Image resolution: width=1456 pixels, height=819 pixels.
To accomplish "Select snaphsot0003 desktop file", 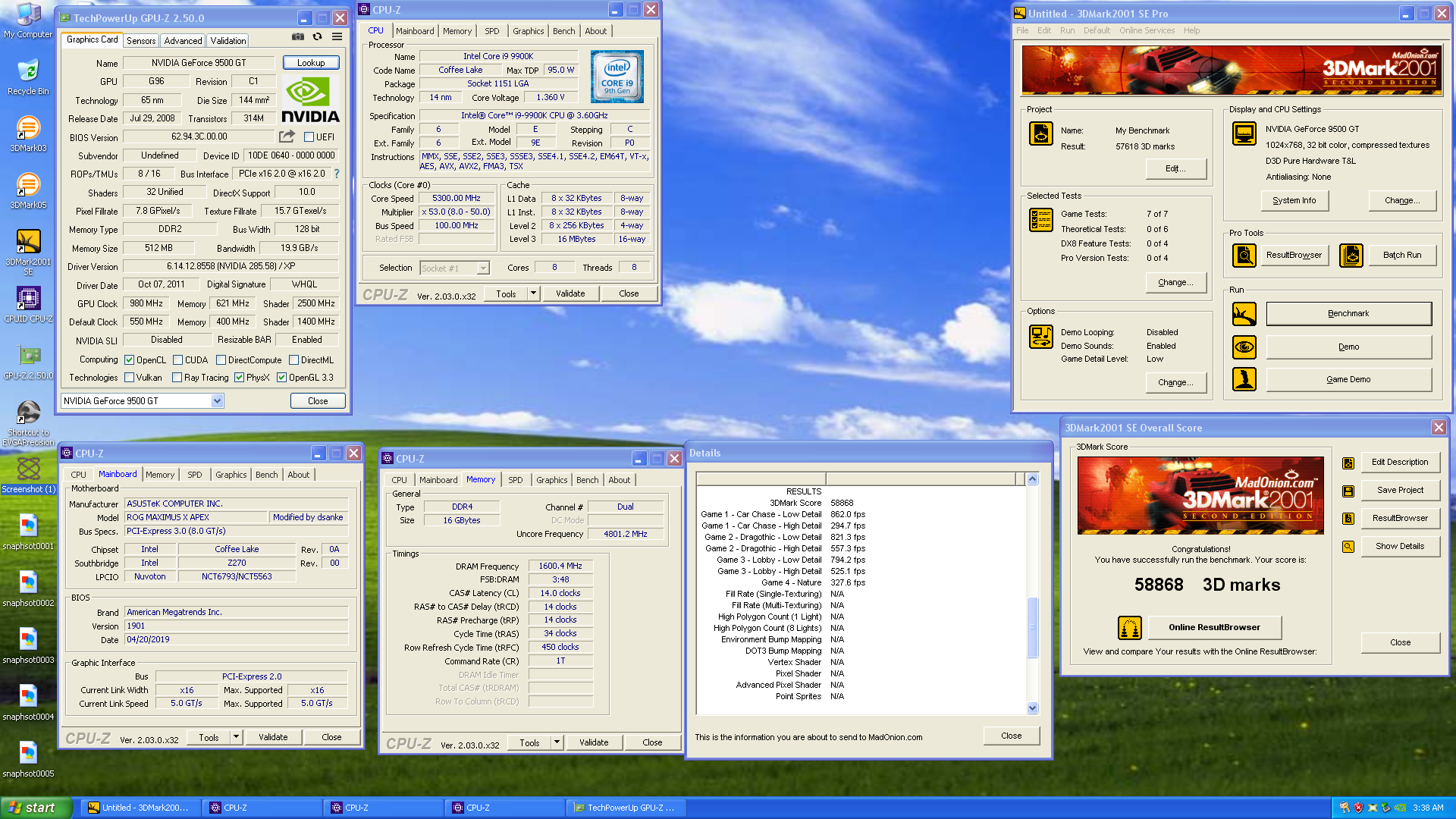I will pos(28,645).
